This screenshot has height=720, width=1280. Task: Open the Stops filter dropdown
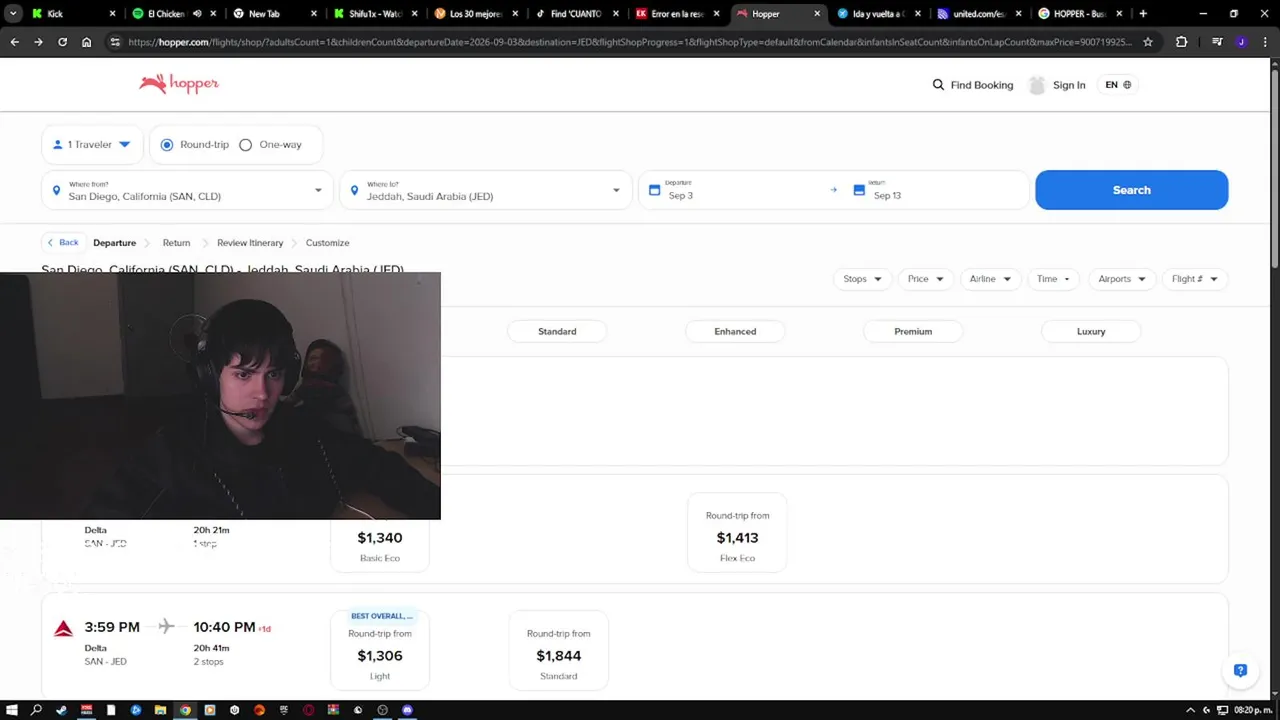(862, 279)
